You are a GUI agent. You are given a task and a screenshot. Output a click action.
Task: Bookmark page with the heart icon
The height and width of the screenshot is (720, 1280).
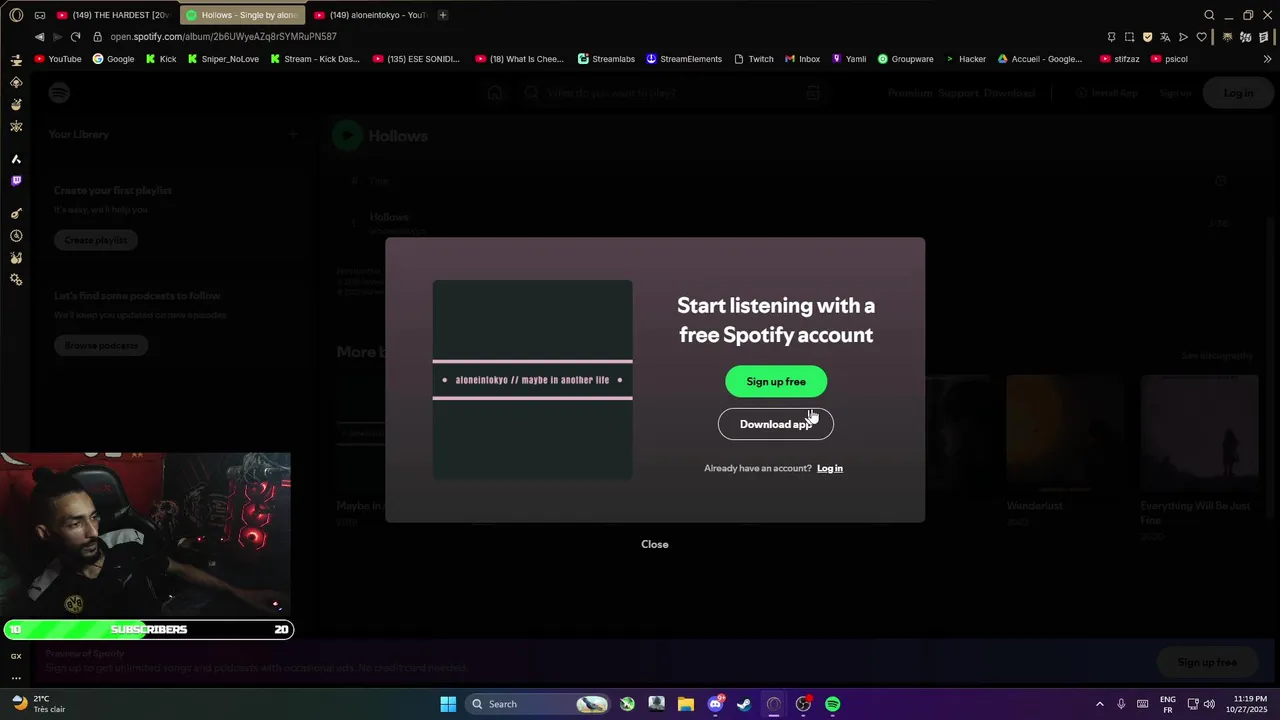tap(1201, 37)
